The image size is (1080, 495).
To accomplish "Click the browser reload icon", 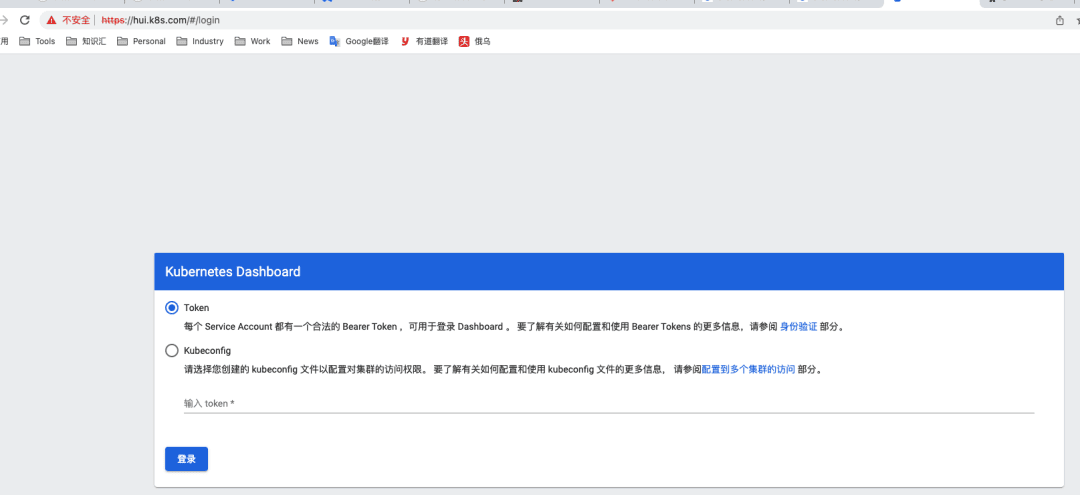I will pyautogui.click(x=25, y=20).
